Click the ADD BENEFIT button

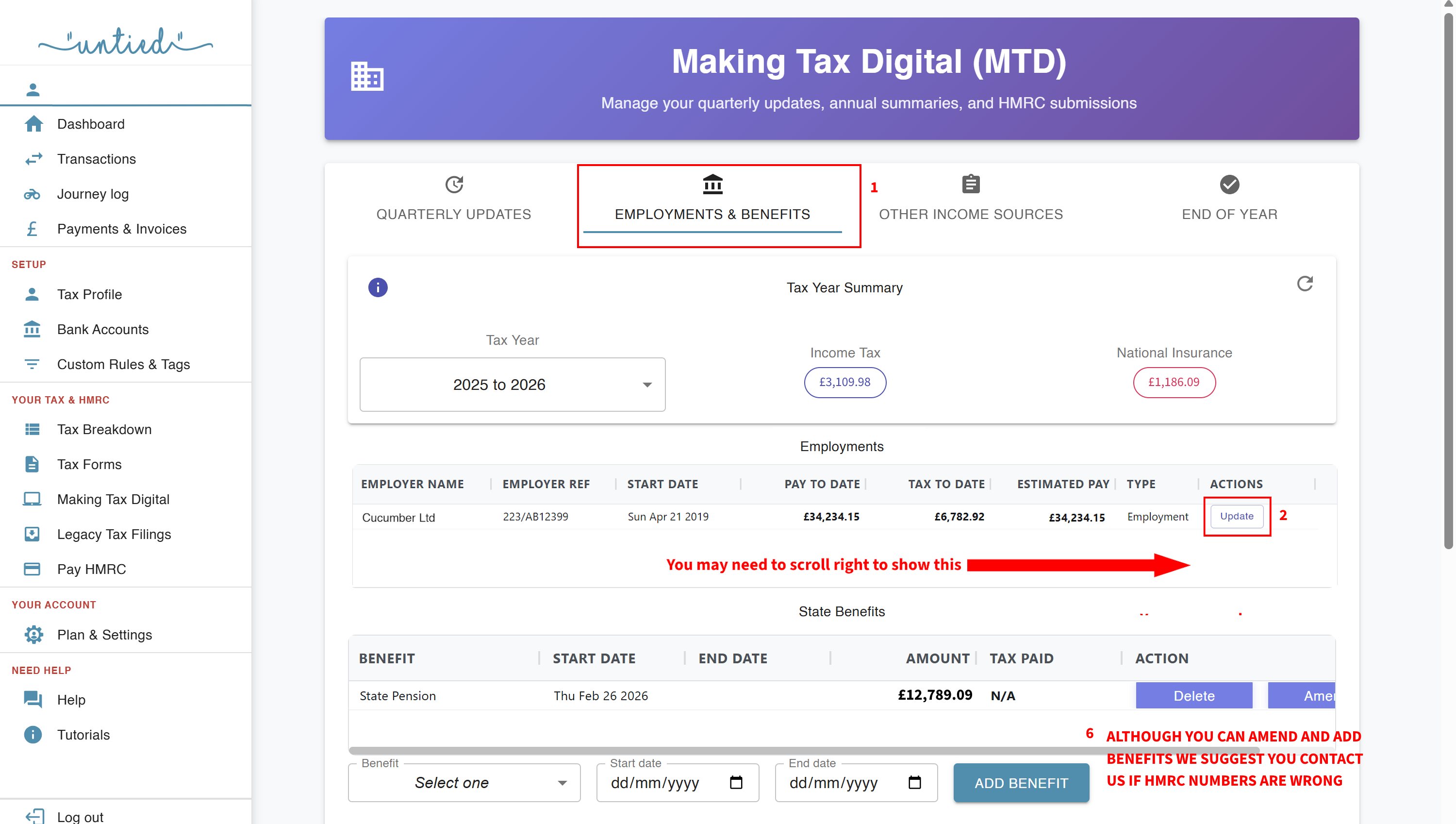1021,783
